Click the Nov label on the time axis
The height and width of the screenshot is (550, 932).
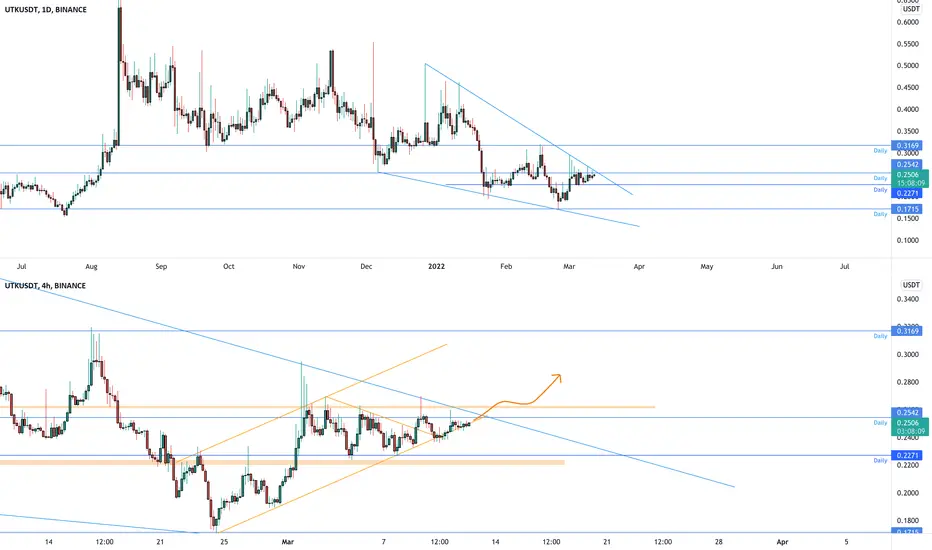[x=298, y=266]
